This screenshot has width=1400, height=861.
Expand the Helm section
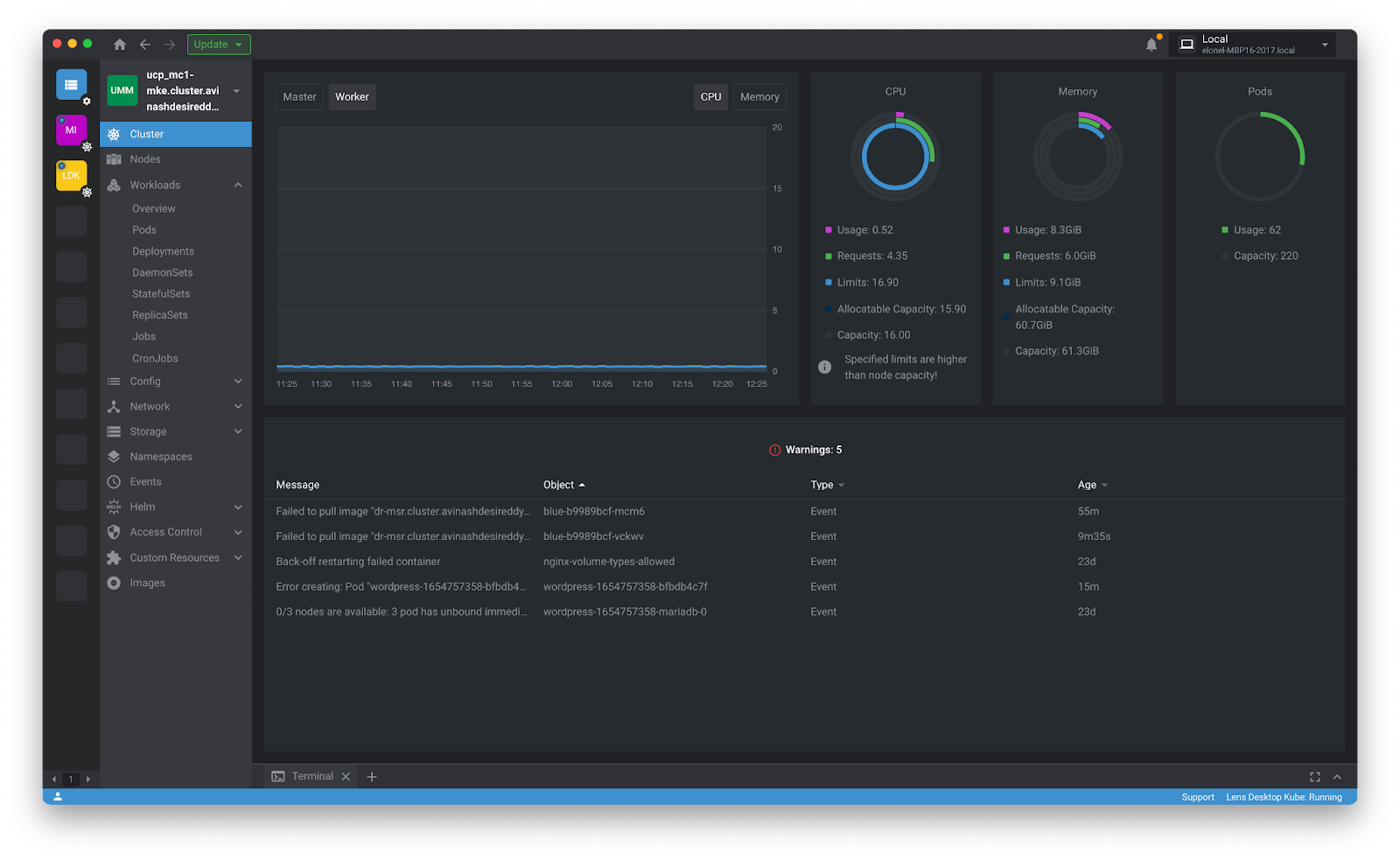click(x=238, y=507)
